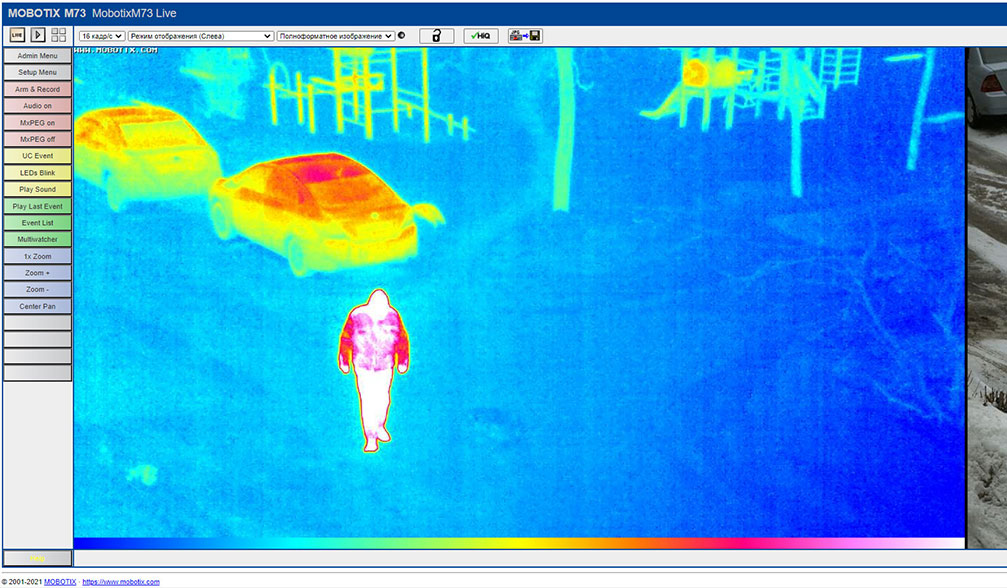This screenshot has height=588, width=1007.
Task: Open the Полноформатное изображение dropdown
Action: pos(335,36)
